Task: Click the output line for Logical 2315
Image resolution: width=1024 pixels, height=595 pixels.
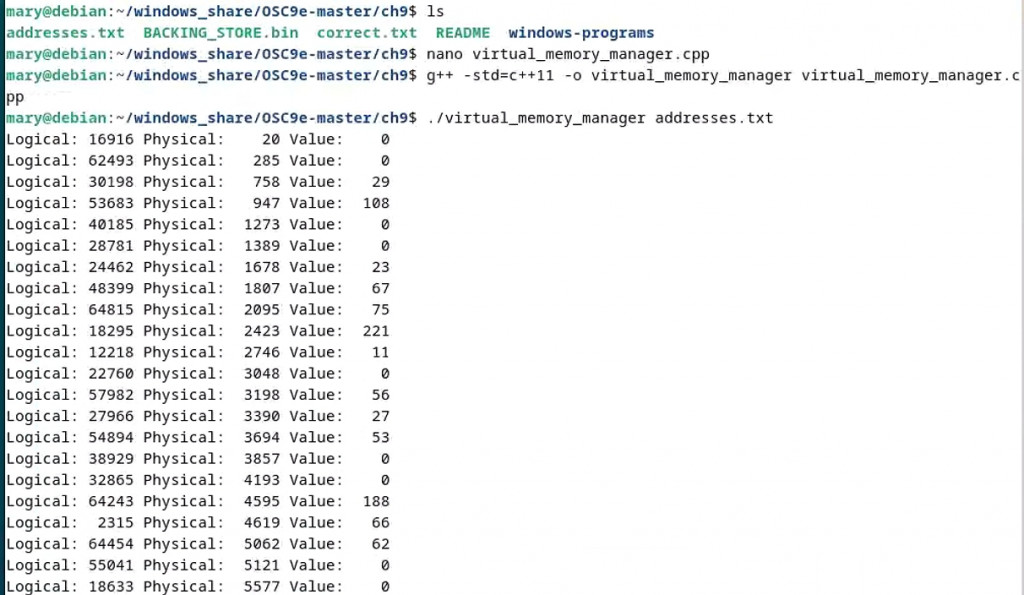Action: pyautogui.click(x=198, y=523)
